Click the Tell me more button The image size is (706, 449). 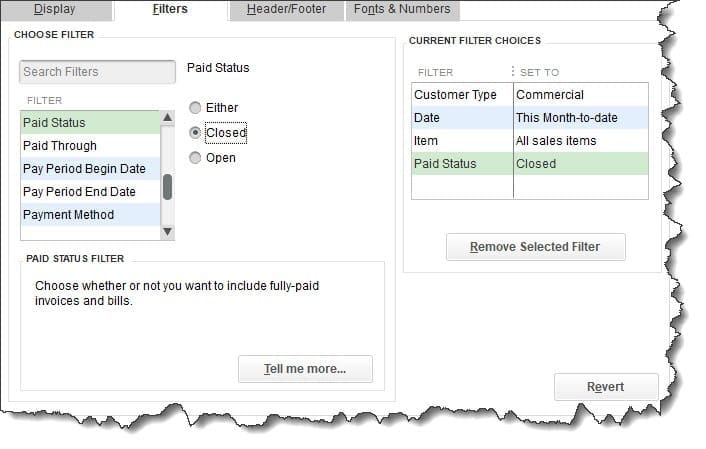coord(305,369)
